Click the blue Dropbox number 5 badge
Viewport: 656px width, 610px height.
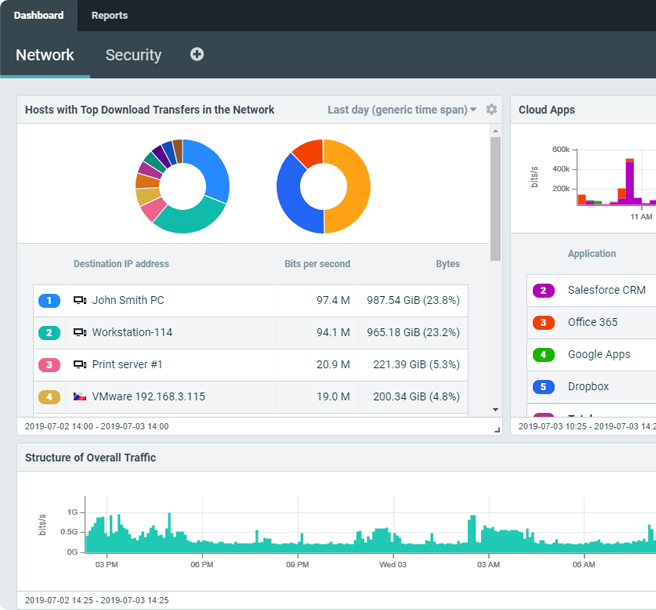click(x=543, y=386)
